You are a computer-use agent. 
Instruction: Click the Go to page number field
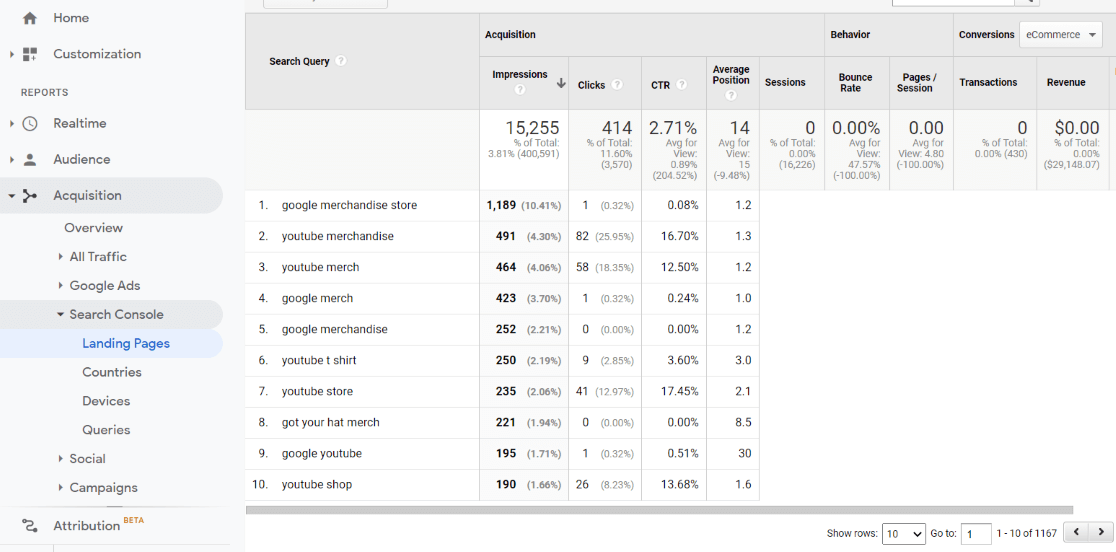pos(976,533)
